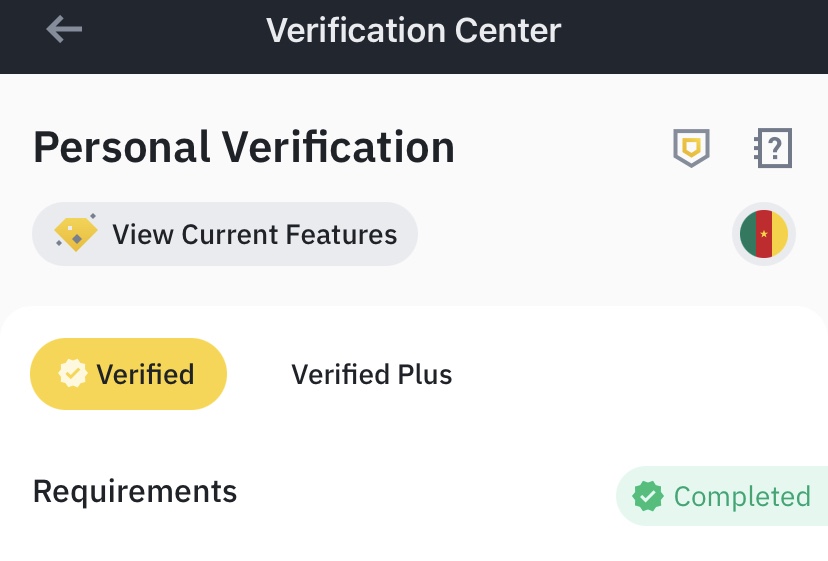This screenshot has width=828, height=561.
Task: Tap the yellow star on the flag
Action: tap(764, 235)
